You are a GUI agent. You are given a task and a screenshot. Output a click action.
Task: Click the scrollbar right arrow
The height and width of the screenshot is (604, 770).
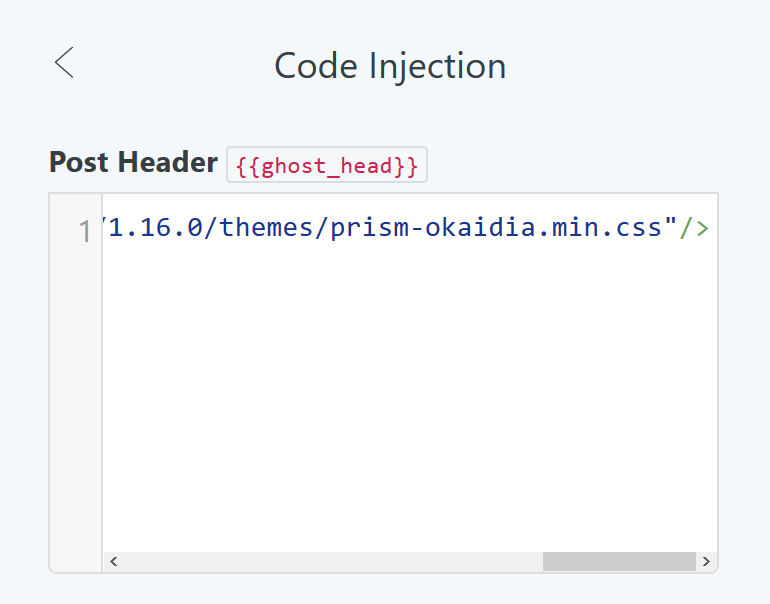706,562
